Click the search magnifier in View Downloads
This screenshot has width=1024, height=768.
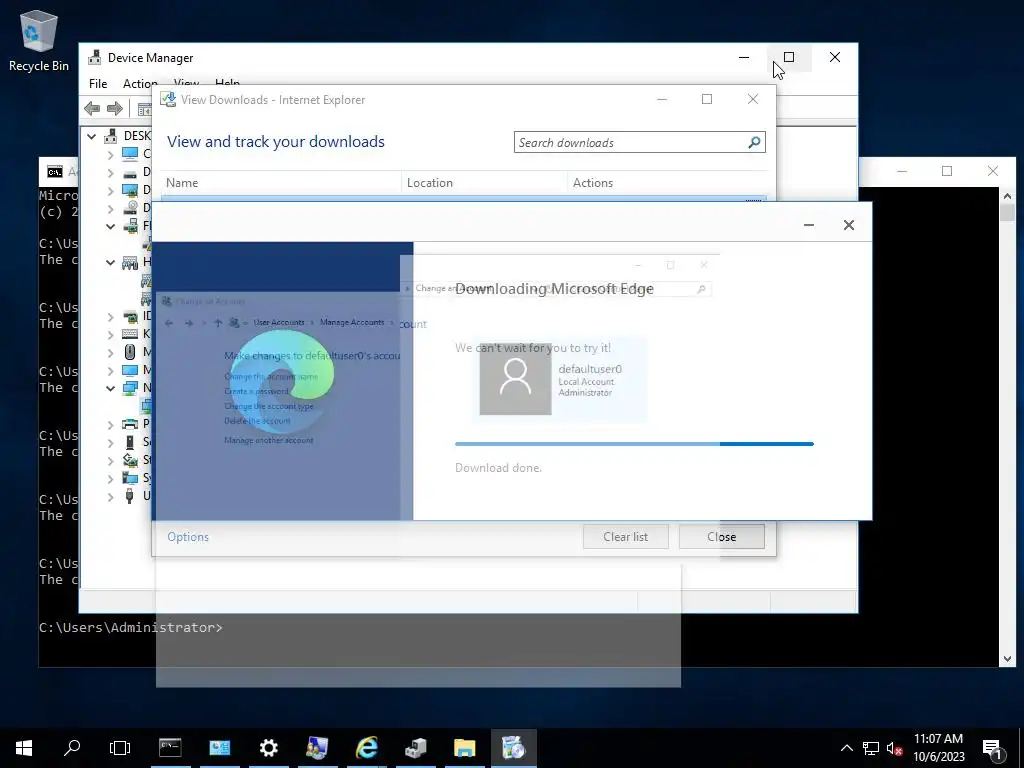pyautogui.click(x=754, y=142)
